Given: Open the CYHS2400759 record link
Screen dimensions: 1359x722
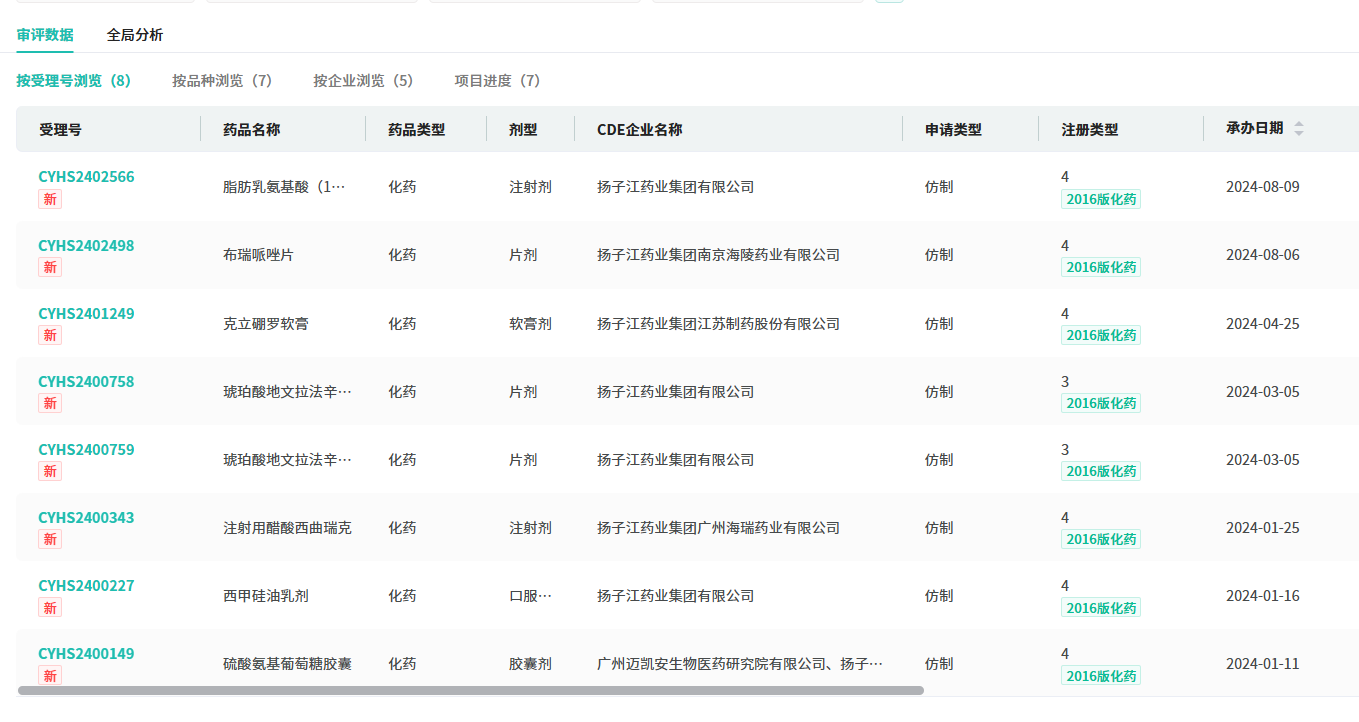Looking at the screenshot, I should pos(86,449).
